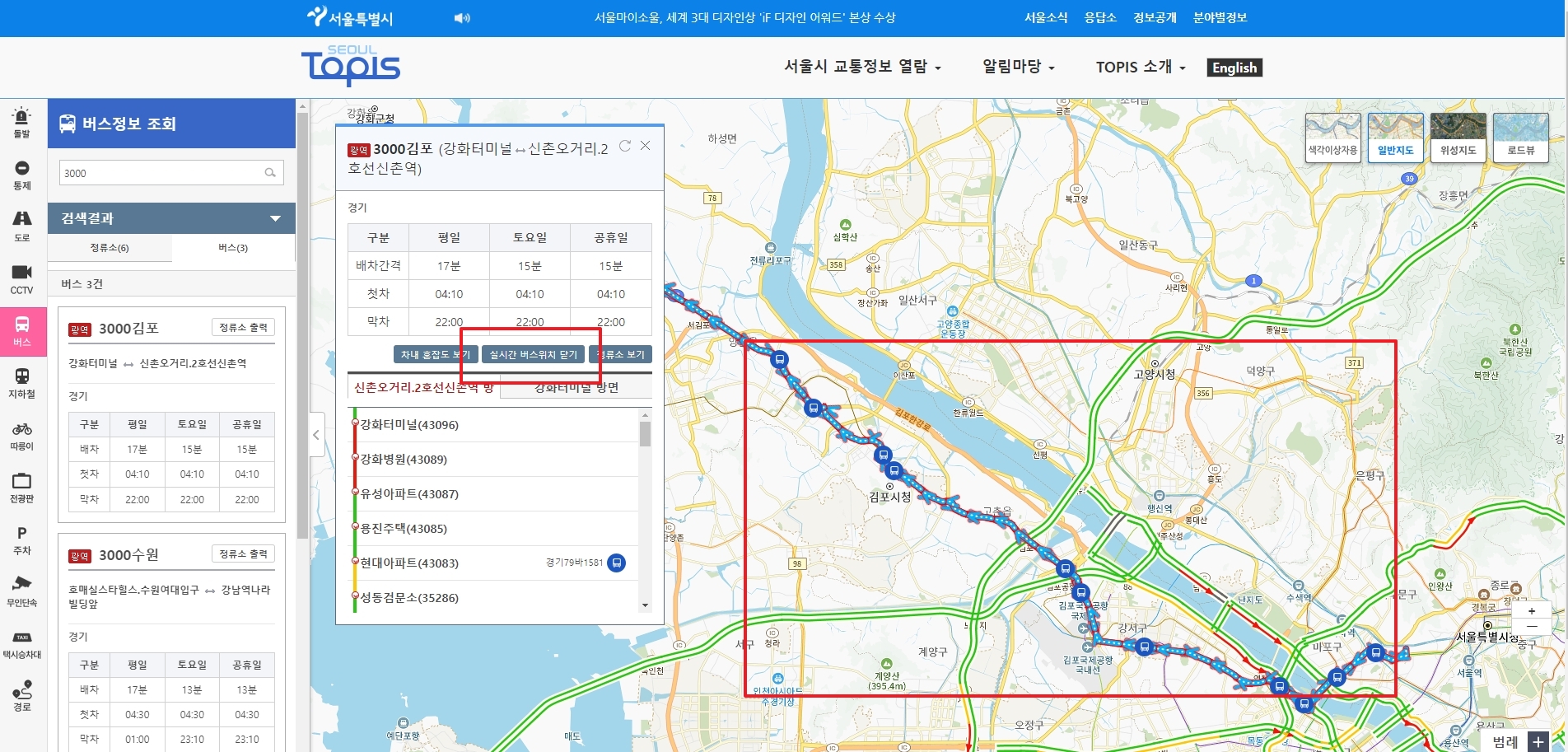Open TOPIS 소개 dropdown menu
This screenshot has height=752, width=1568.
point(1141,67)
